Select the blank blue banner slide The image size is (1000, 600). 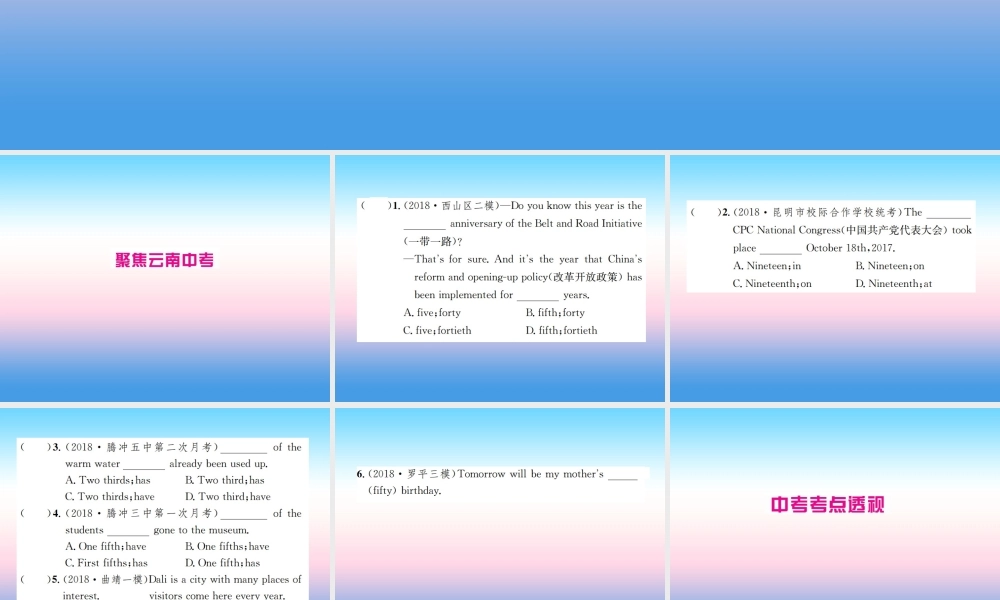(500, 75)
